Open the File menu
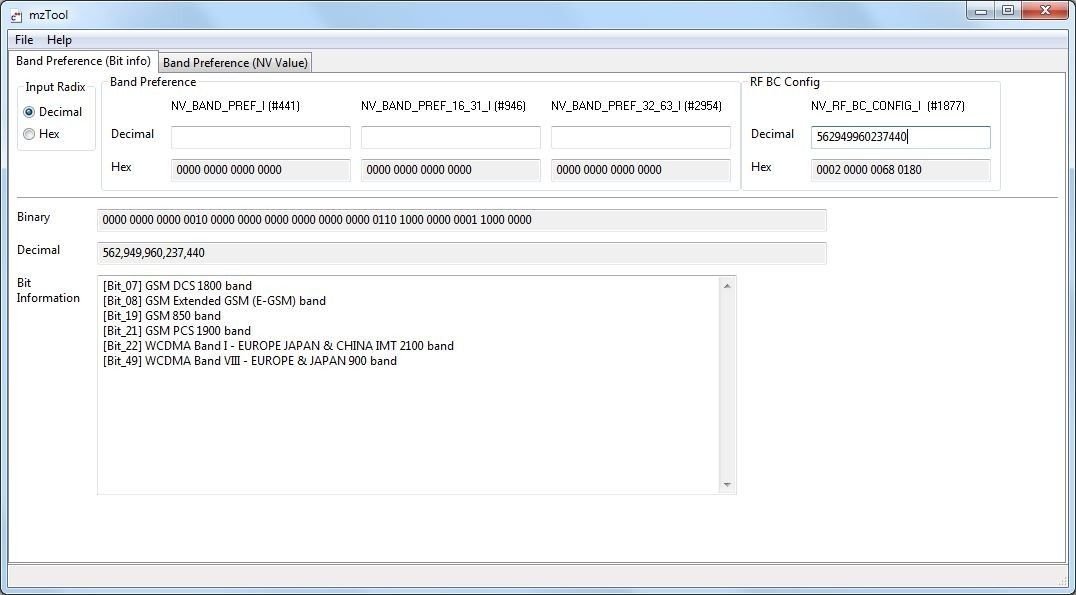 24,40
